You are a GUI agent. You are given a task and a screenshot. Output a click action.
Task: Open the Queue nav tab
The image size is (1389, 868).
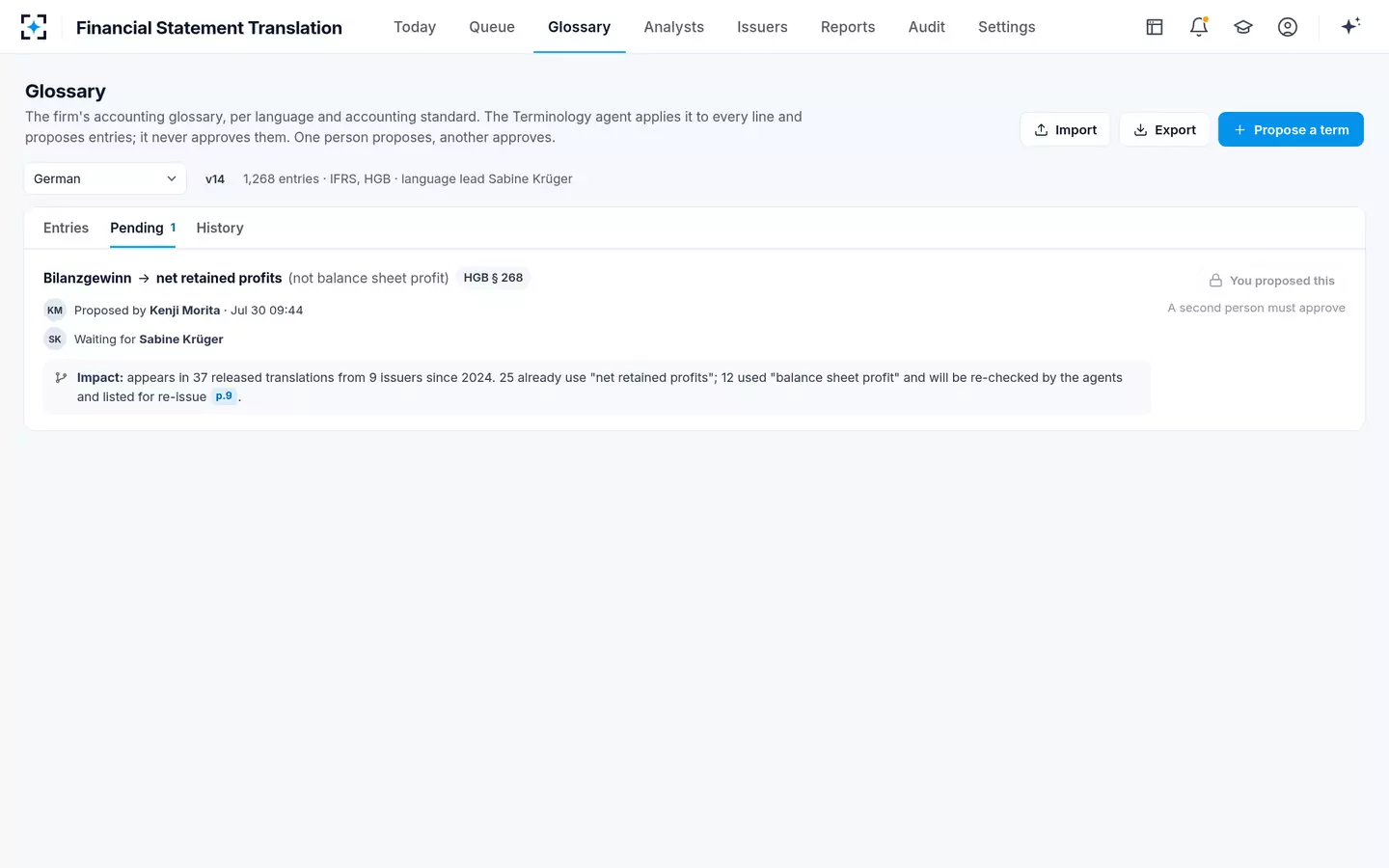[x=492, y=27]
